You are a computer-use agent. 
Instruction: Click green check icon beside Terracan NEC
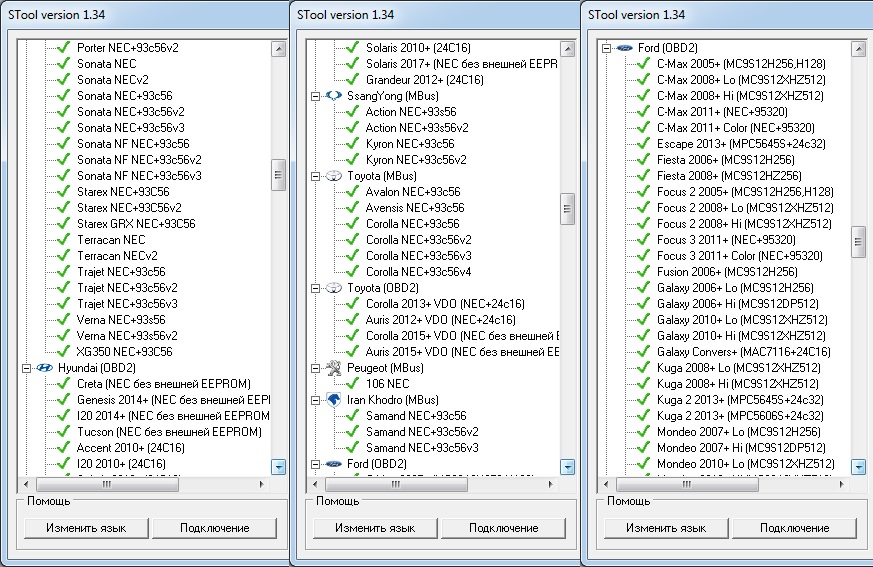[63, 240]
